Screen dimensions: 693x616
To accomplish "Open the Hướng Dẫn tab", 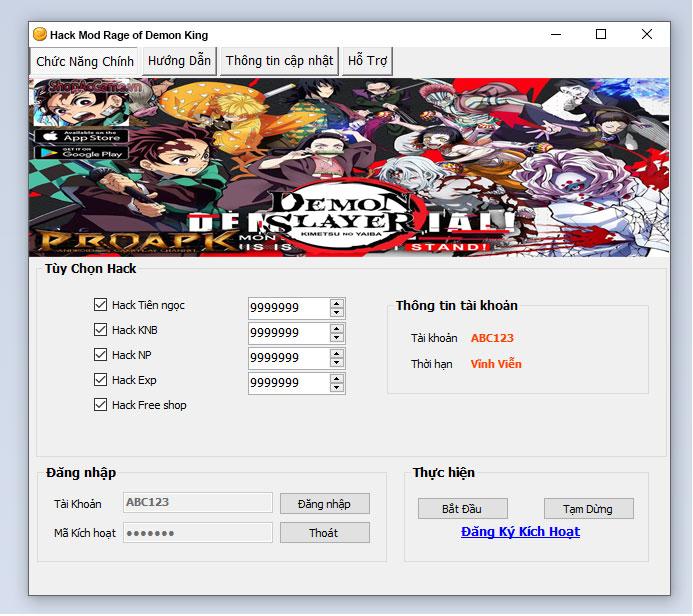I will tap(179, 61).
